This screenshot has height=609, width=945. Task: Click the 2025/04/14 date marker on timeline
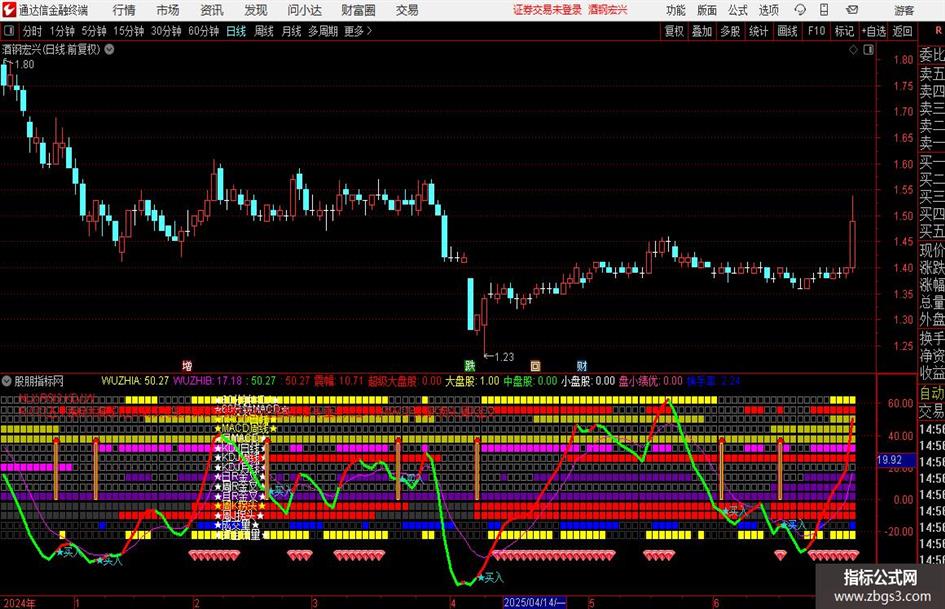click(x=535, y=602)
